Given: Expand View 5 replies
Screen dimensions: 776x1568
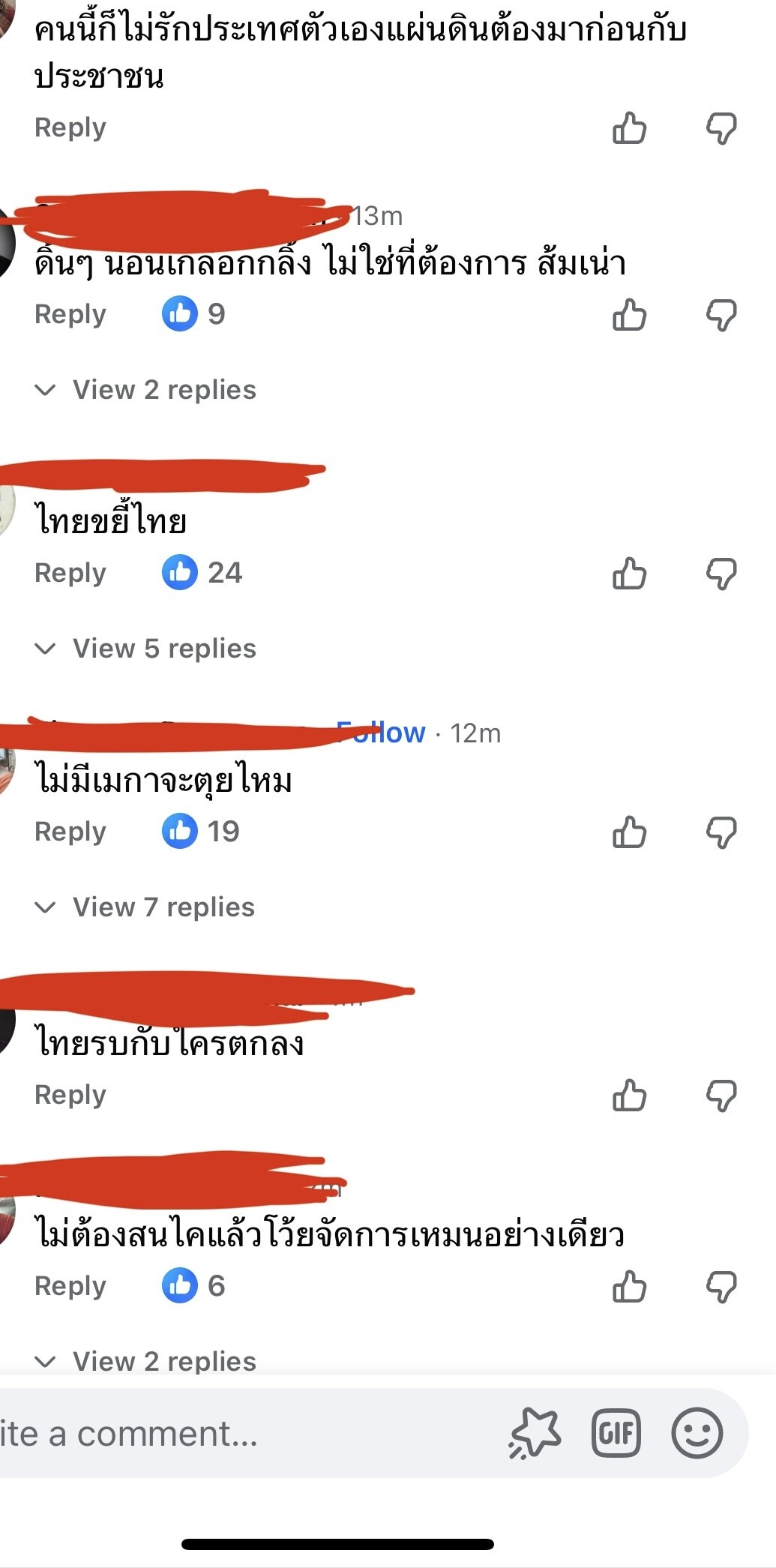Looking at the screenshot, I should (x=145, y=648).
